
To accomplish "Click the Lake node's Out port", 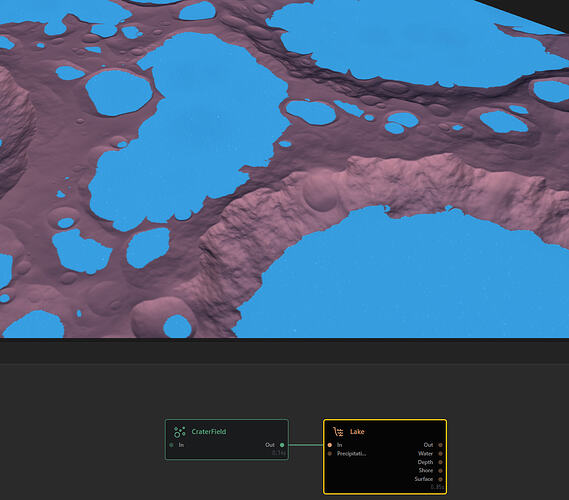I will pyautogui.click(x=440, y=445).
